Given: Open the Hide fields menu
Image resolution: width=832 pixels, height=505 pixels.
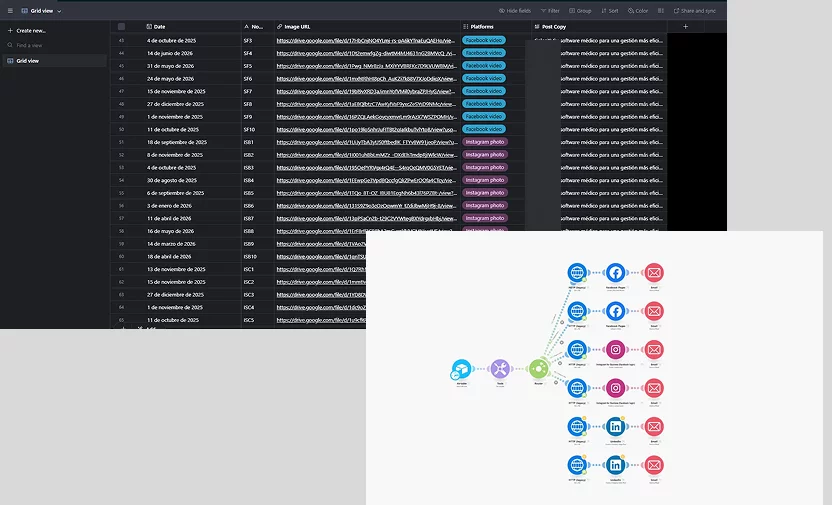Looking at the screenshot, I should click(x=515, y=10).
